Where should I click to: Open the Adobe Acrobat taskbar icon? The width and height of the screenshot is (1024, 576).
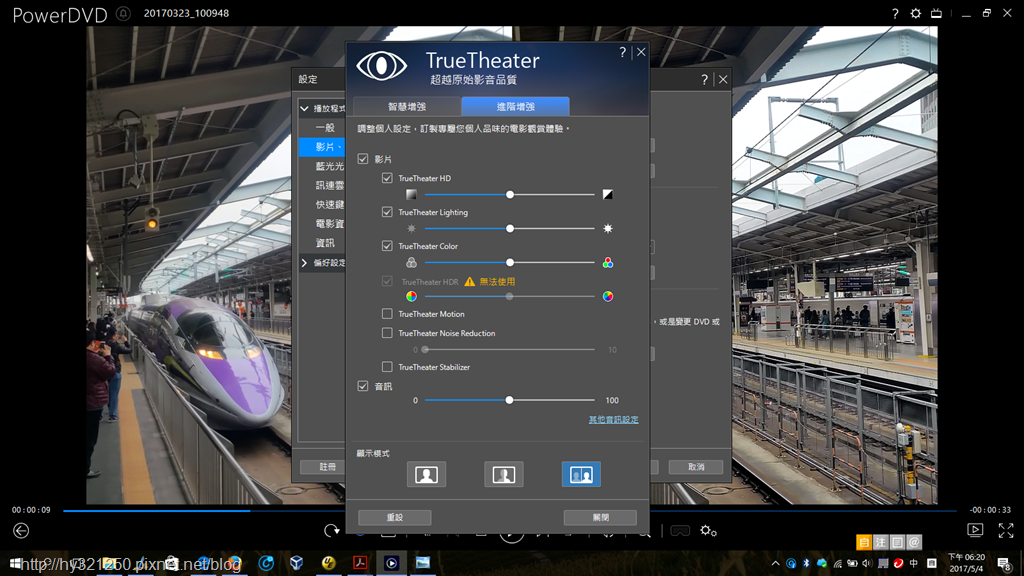(360, 563)
